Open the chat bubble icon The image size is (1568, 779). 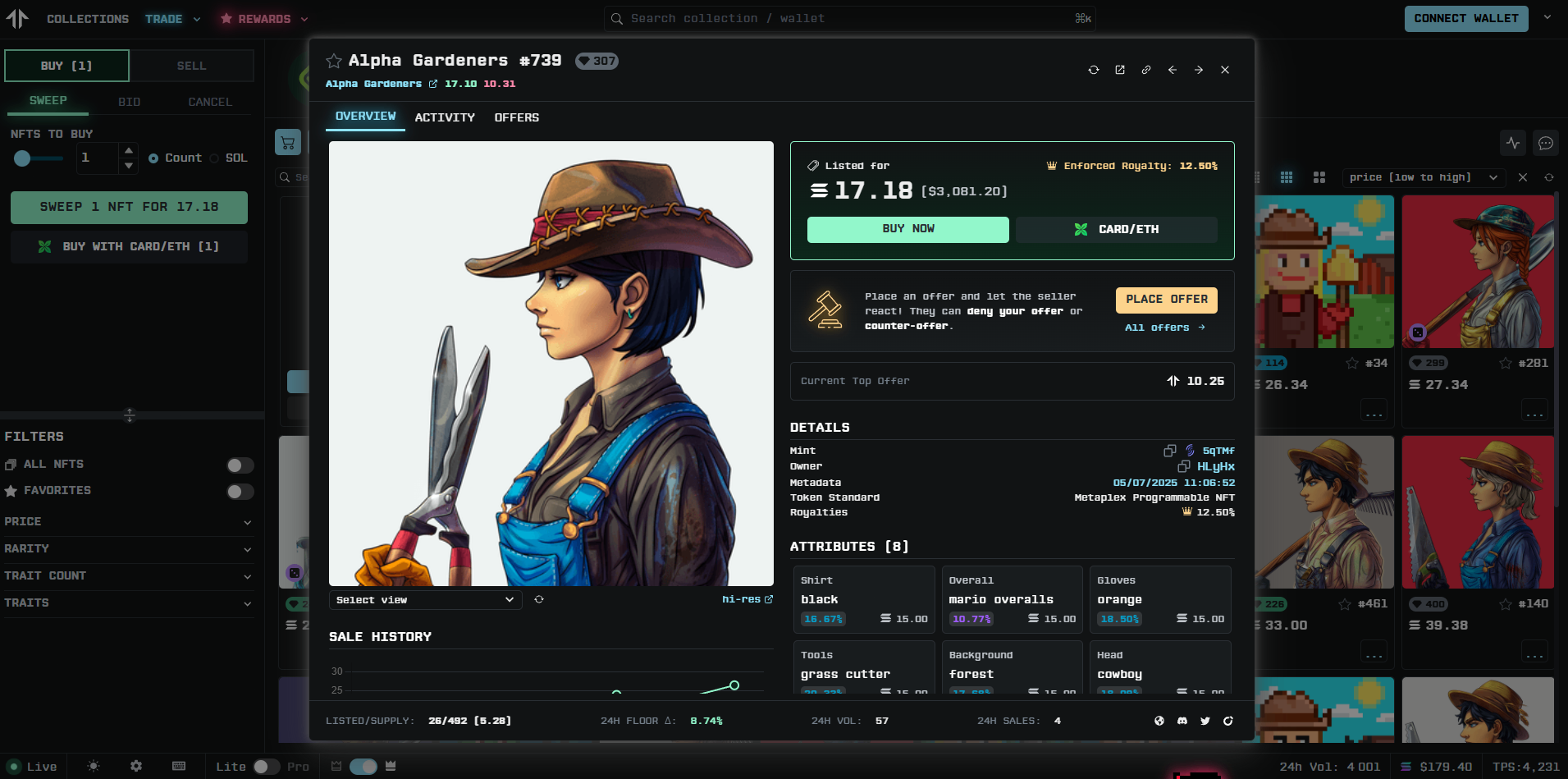[1546, 143]
